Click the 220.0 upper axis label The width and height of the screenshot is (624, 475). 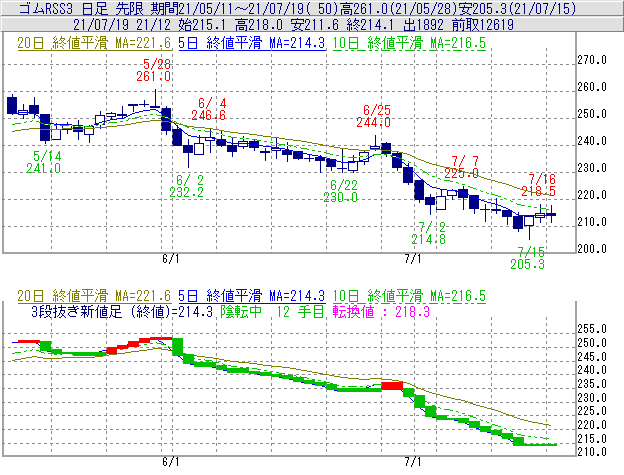coord(592,195)
